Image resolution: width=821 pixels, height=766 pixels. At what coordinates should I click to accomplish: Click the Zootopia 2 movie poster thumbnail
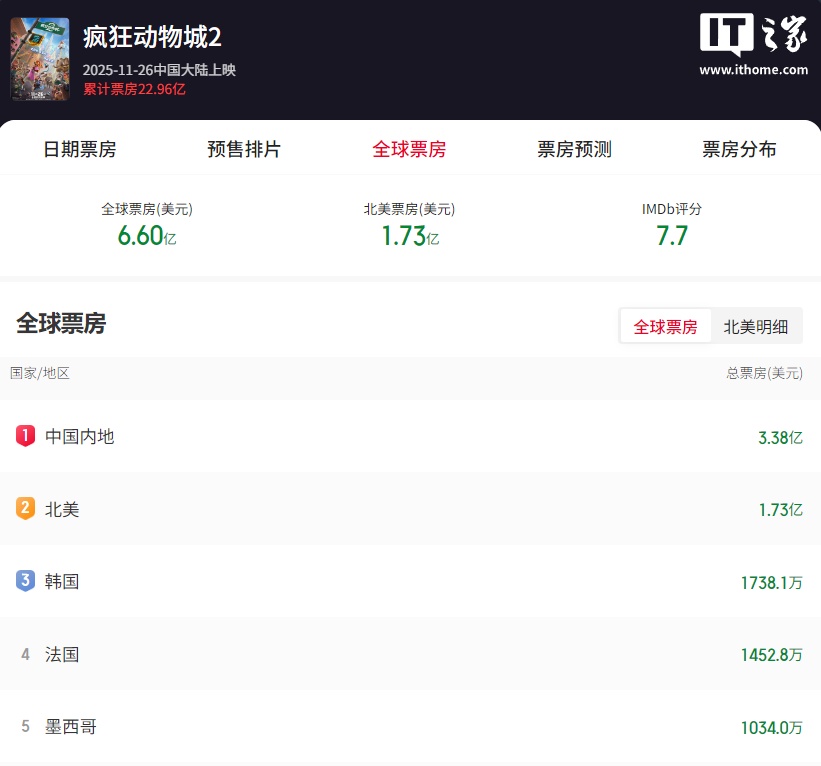40,59
